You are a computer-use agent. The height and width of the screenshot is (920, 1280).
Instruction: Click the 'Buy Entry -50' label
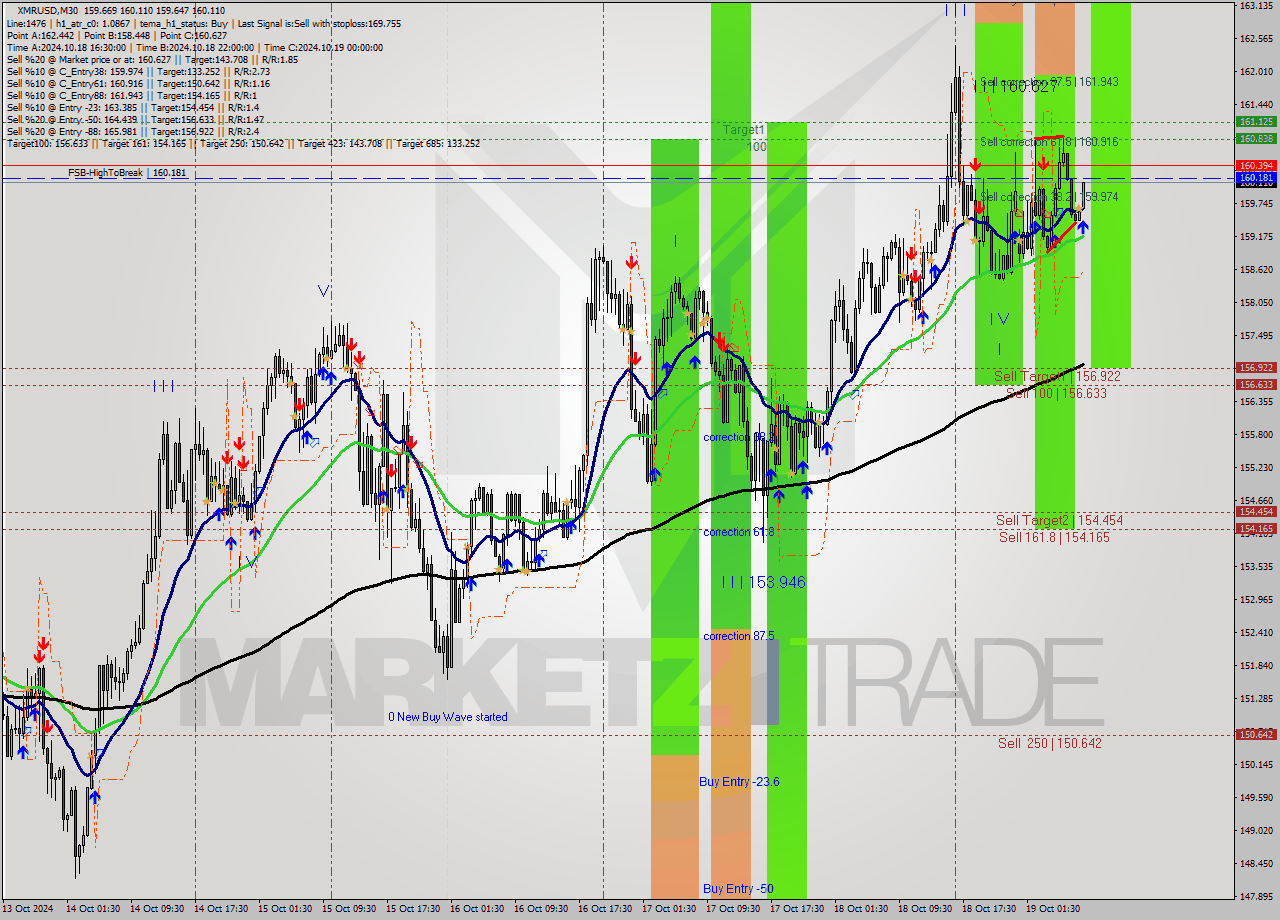click(x=740, y=888)
